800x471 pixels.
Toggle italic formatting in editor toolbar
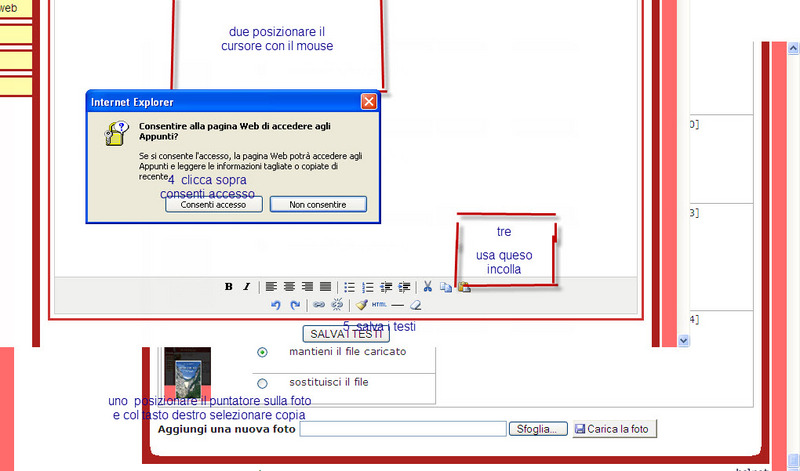[246, 287]
